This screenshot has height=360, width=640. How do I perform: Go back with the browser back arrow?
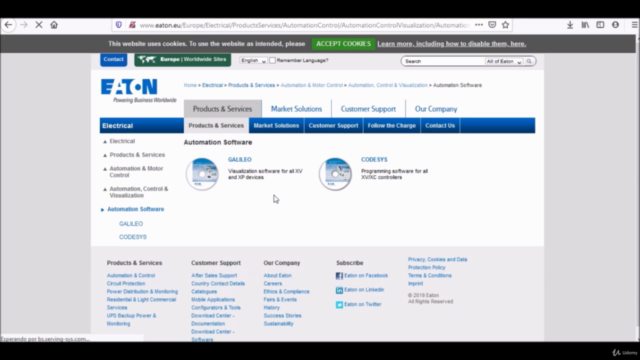[x=8, y=25]
